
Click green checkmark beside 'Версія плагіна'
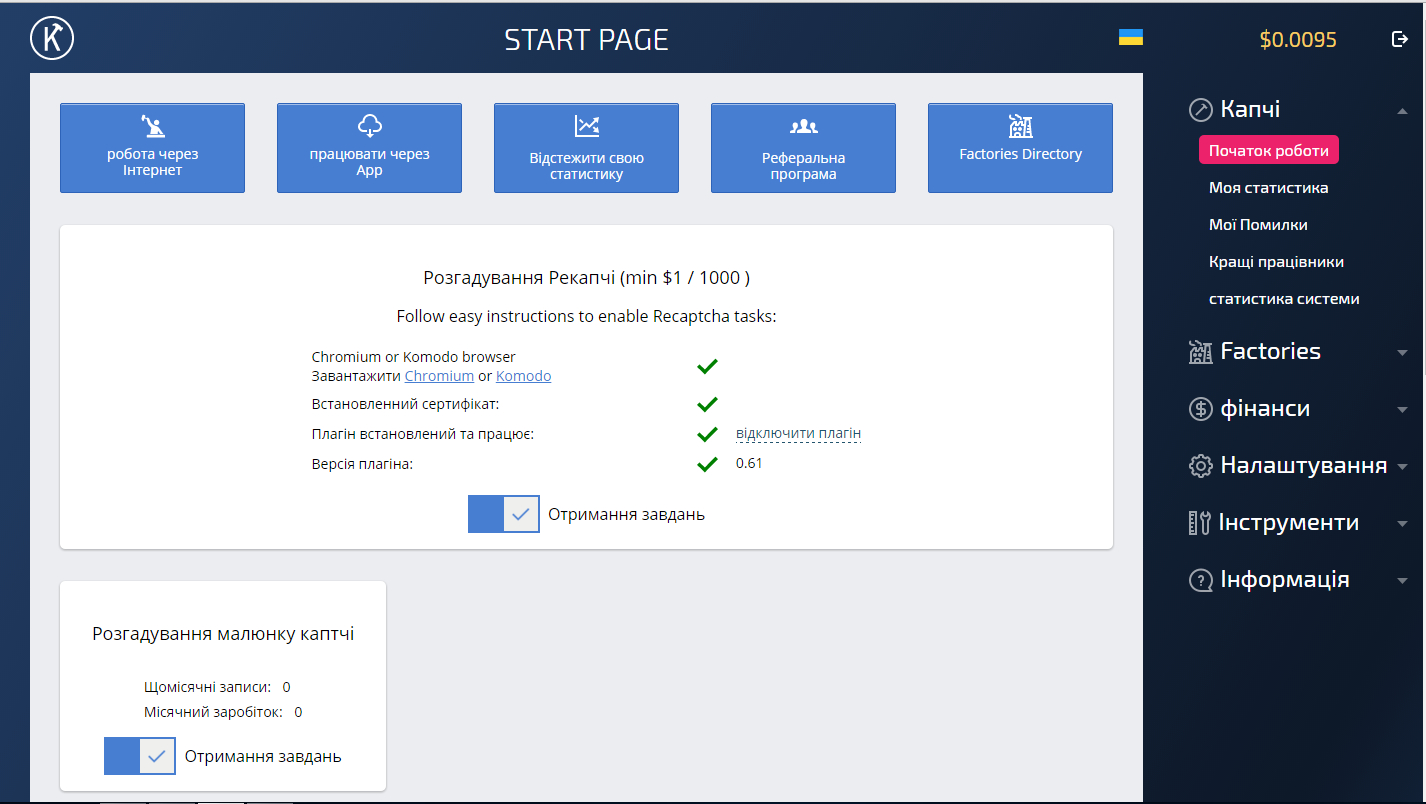[707, 464]
